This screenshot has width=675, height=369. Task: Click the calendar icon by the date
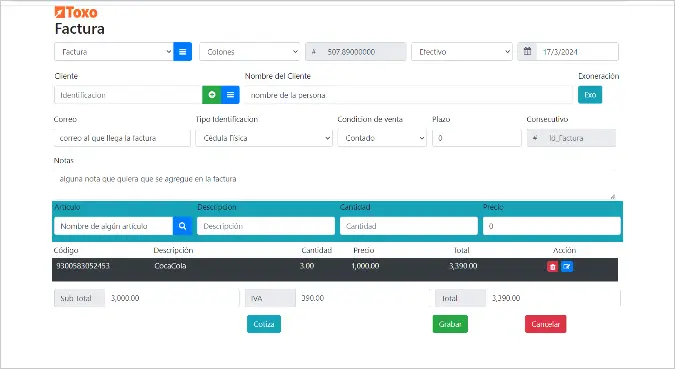pyautogui.click(x=527, y=52)
